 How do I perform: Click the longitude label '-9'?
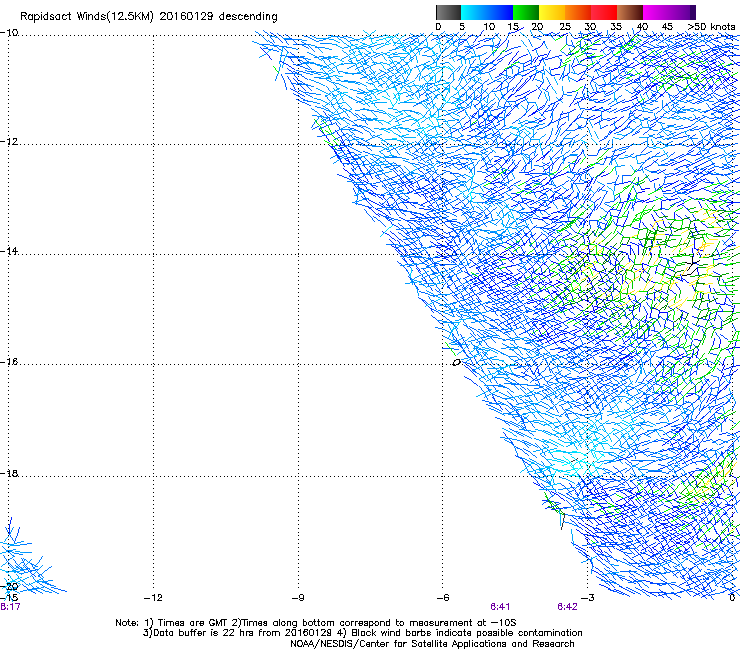(x=298, y=598)
